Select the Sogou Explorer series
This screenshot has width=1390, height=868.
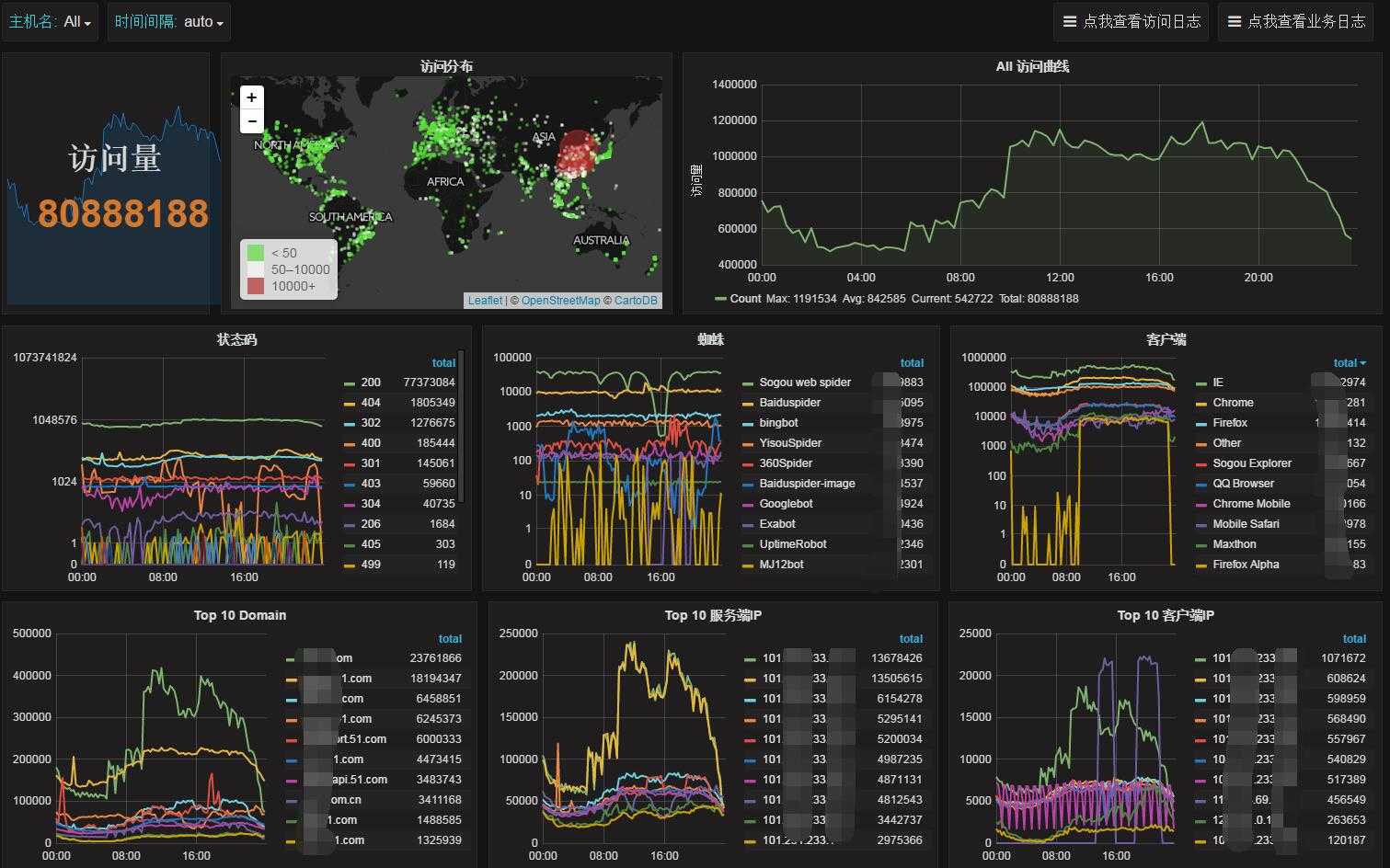1252,463
